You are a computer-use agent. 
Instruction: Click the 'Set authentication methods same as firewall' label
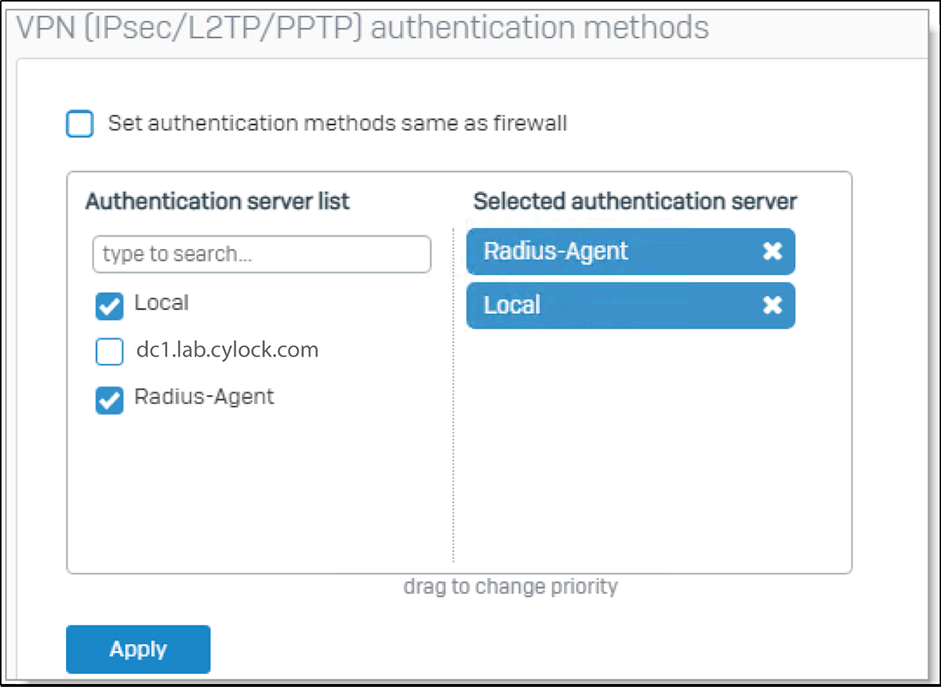pyautogui.click(x=337, y=124)
